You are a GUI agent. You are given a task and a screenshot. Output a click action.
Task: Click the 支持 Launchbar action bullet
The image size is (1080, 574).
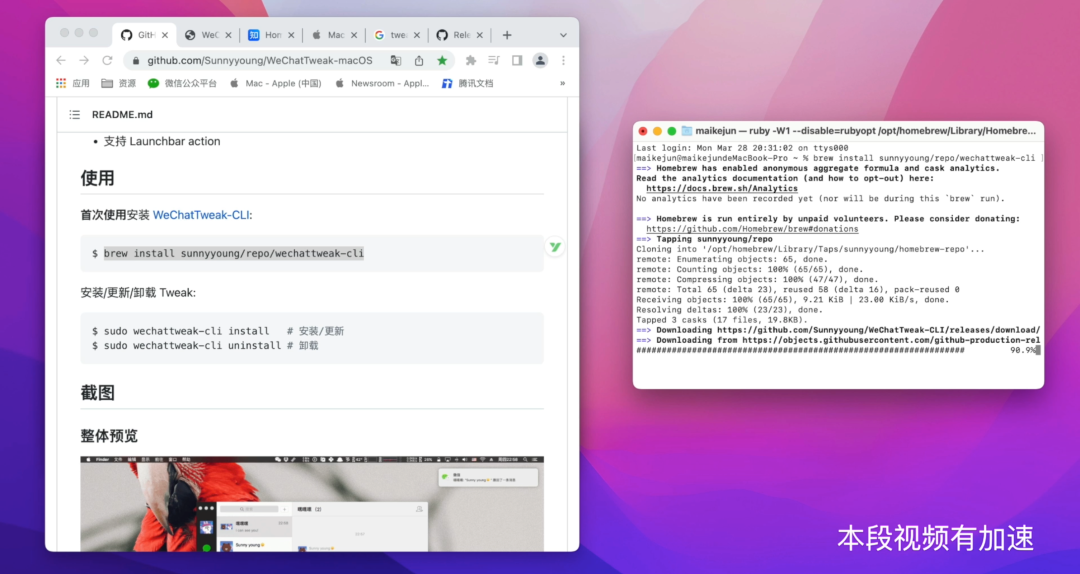coord(162,141)
